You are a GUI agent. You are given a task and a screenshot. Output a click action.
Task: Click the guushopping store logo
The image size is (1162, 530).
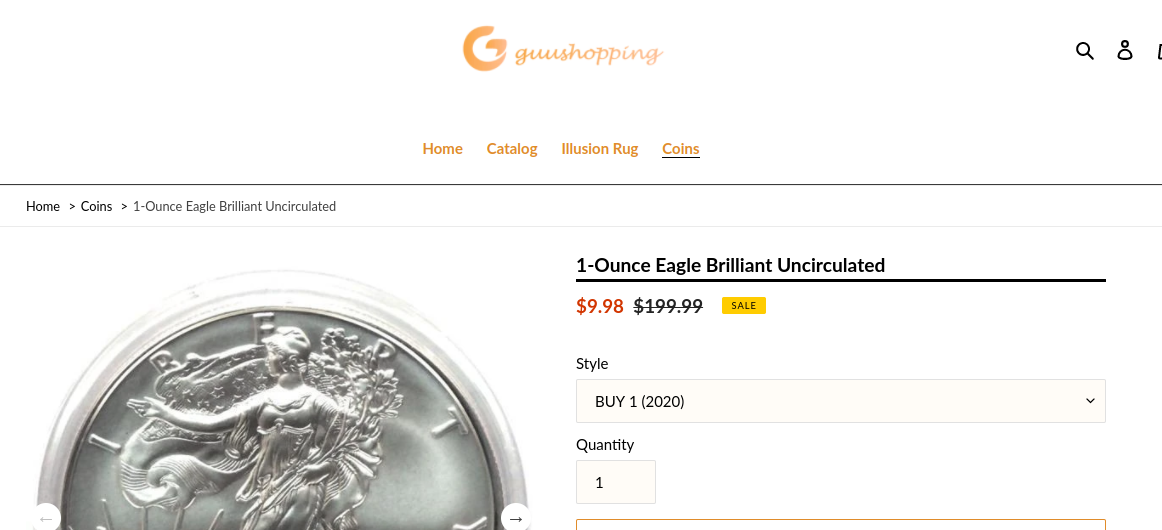(563, 50)
